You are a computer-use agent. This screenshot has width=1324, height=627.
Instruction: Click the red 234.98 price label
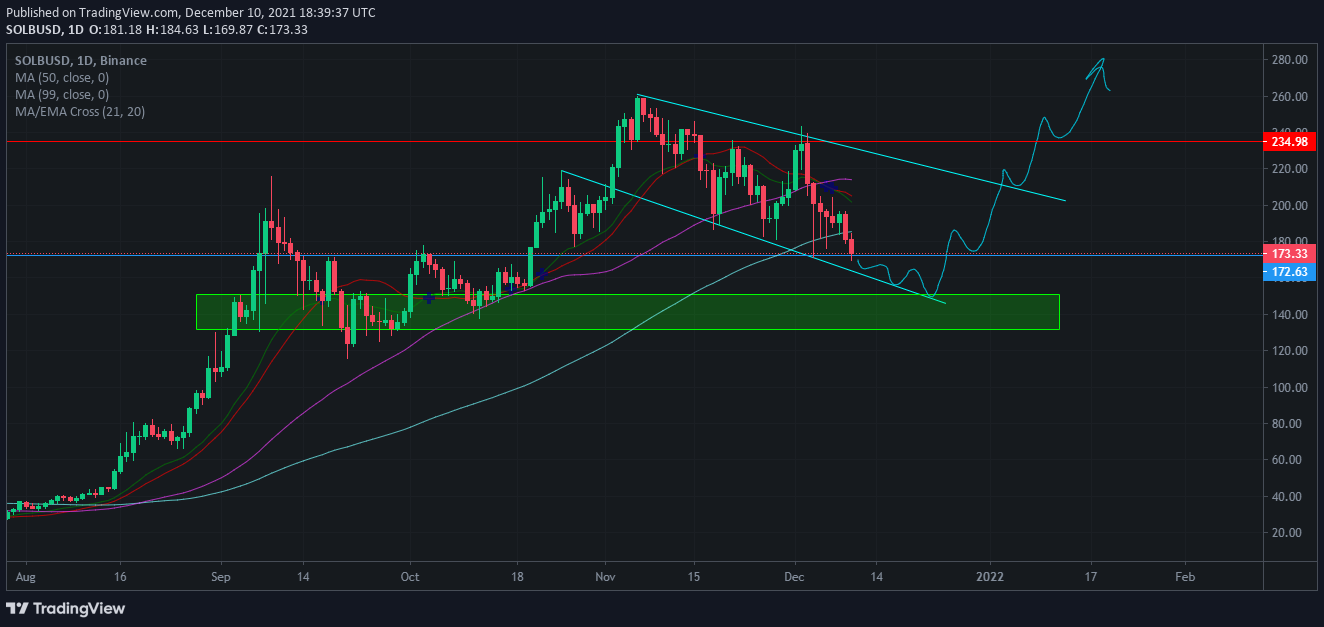(1290, 142)
